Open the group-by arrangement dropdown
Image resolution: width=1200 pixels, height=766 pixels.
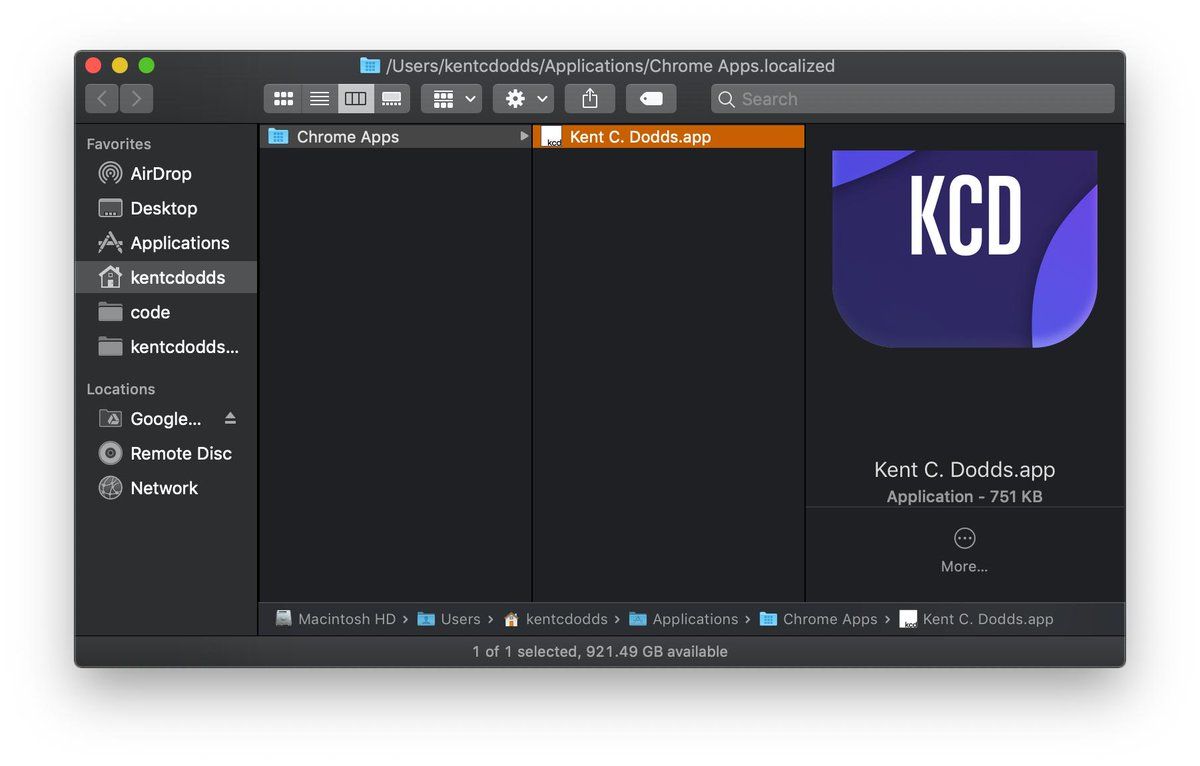click(x=452, y=99)
